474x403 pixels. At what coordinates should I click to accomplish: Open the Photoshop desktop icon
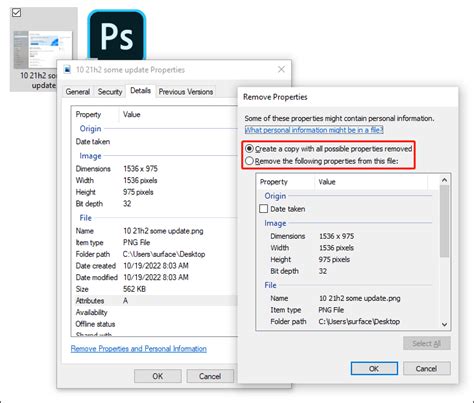click(117, 36)
